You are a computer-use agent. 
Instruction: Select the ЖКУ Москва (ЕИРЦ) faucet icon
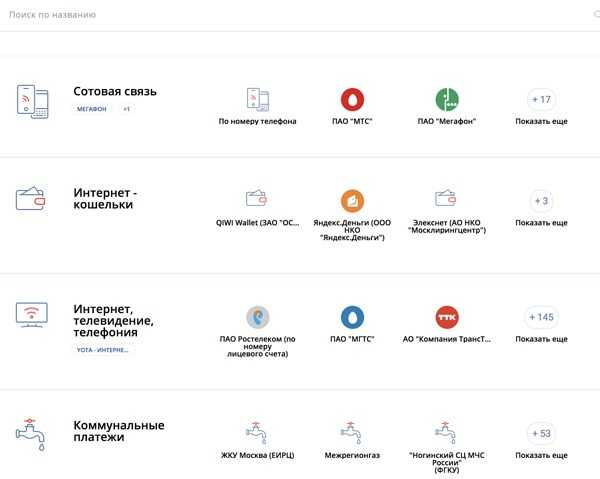[x=256, y=433]
